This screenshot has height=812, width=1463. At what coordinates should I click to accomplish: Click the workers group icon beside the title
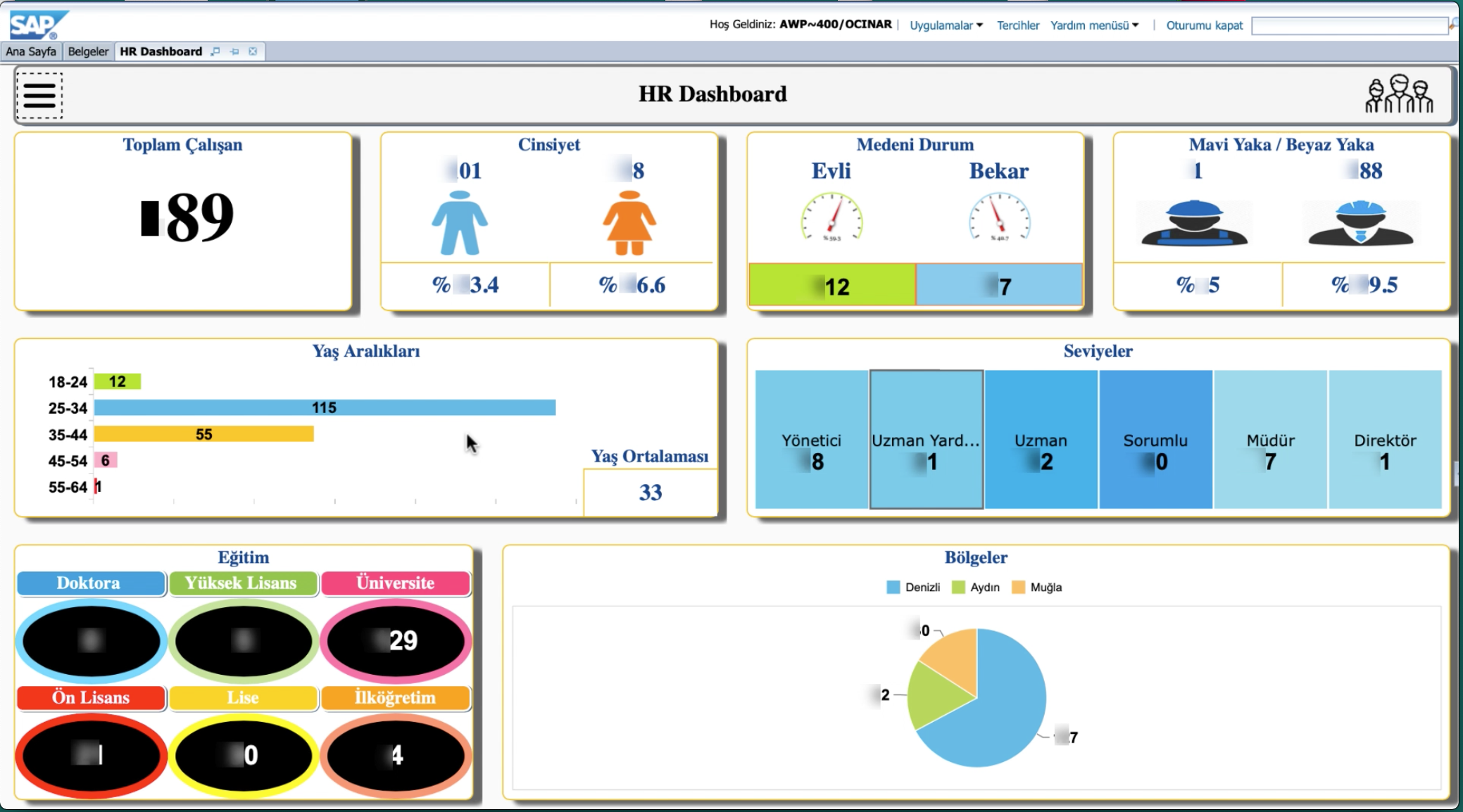1399,94
